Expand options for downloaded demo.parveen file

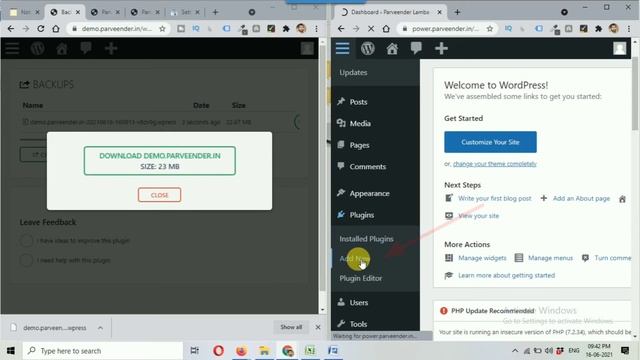pos(100,328)
